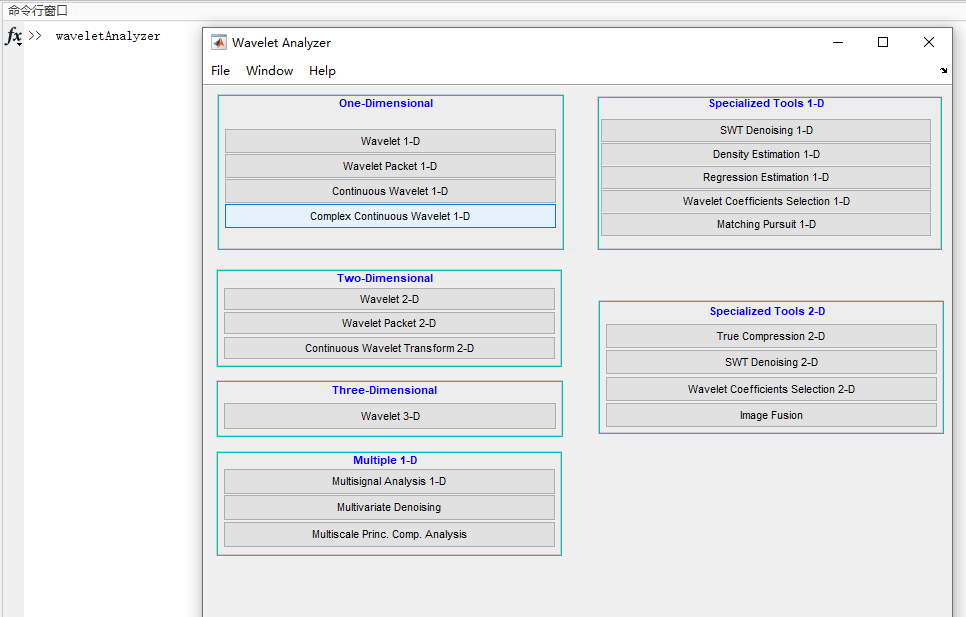
Task: Open the Window menu
Action: (269, 71)
